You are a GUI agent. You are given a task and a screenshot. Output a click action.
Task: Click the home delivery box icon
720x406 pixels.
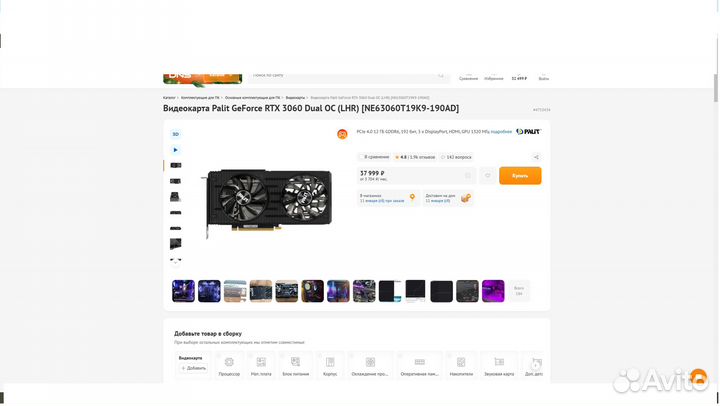[466, 198]
